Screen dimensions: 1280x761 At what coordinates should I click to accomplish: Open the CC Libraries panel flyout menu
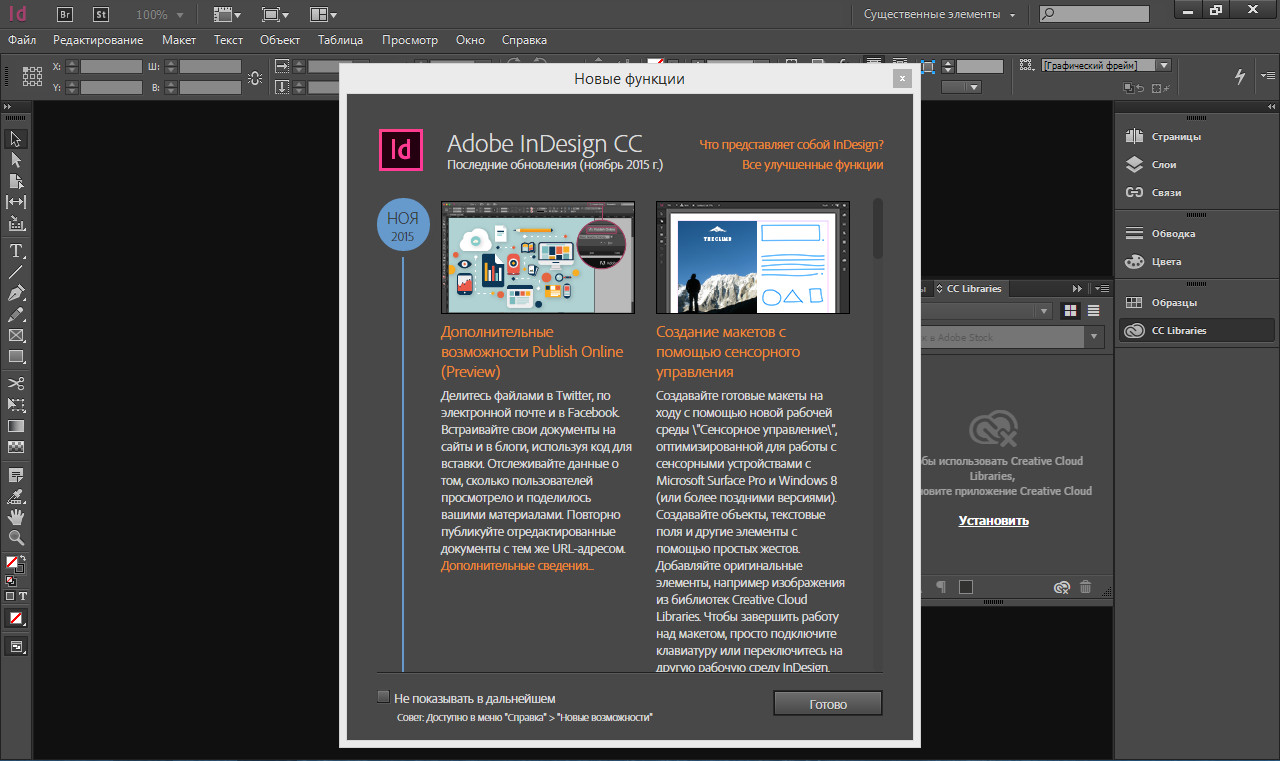click(1101, 288)
